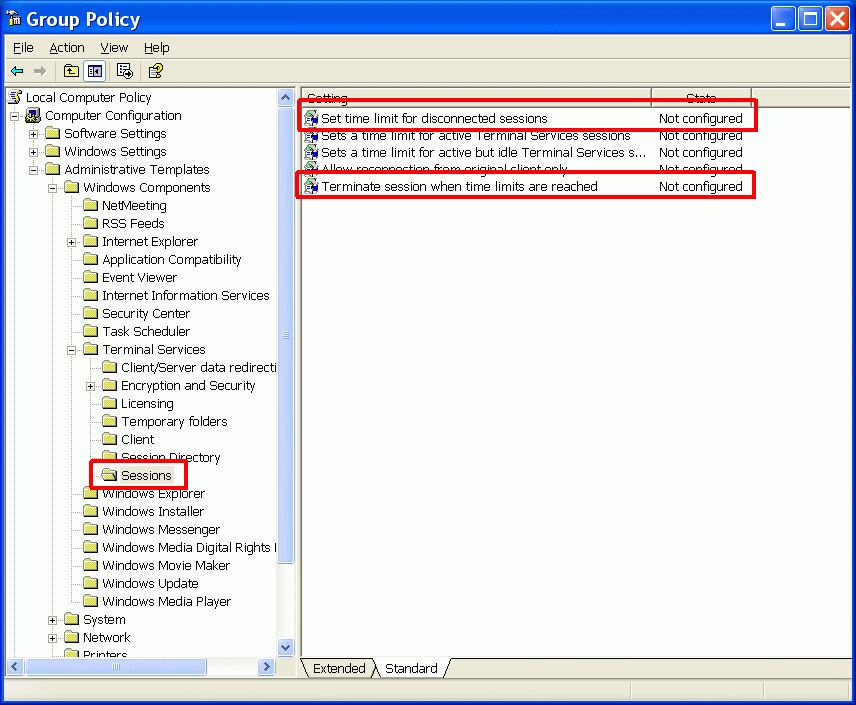Click the Computer Configuration icon
Viewport: 856px width, 705px height.
coord(33,115)
